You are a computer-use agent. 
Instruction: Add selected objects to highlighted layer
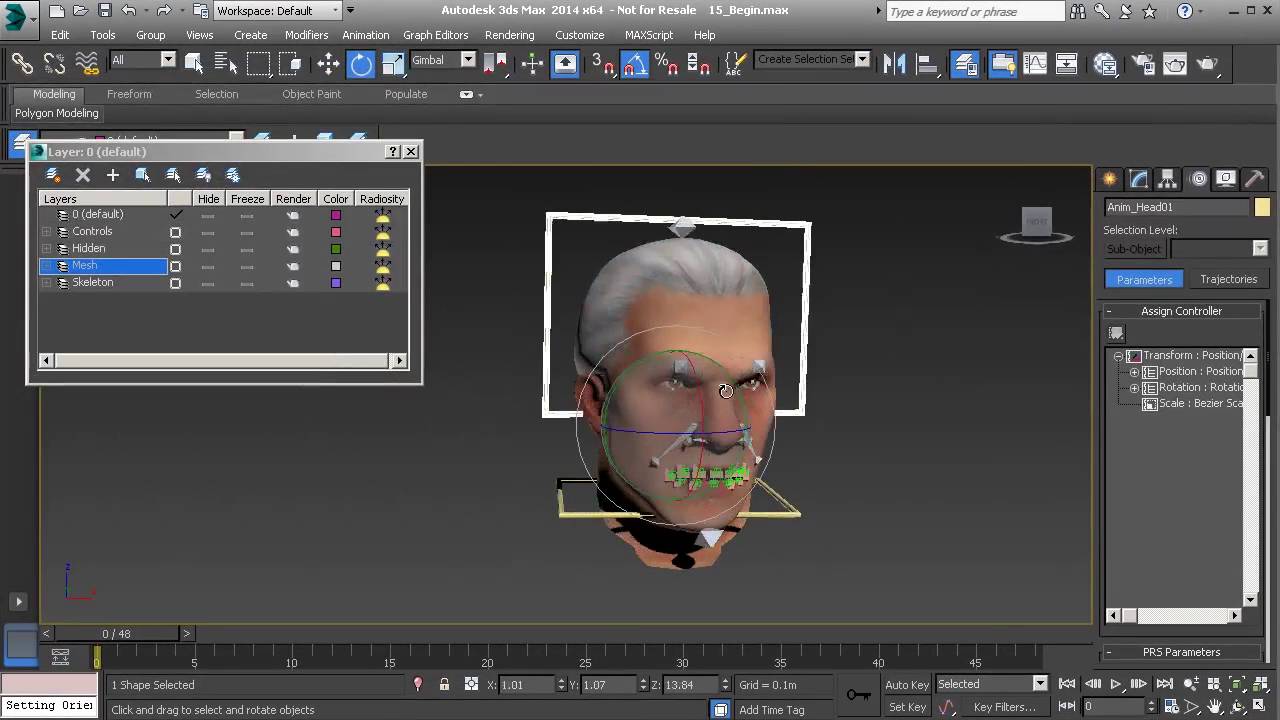click(x=113, y=175)
